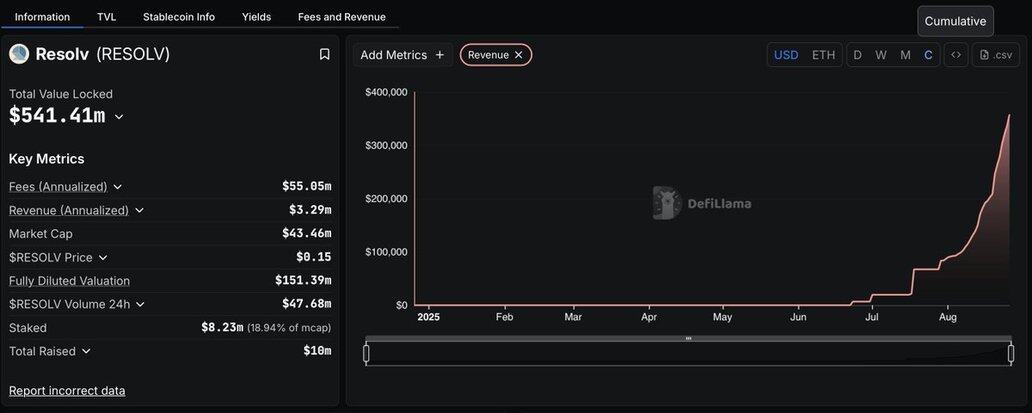Select monthly (M) chart interval
Viewport: 1032px width, 413px height.
click(905, 55)
